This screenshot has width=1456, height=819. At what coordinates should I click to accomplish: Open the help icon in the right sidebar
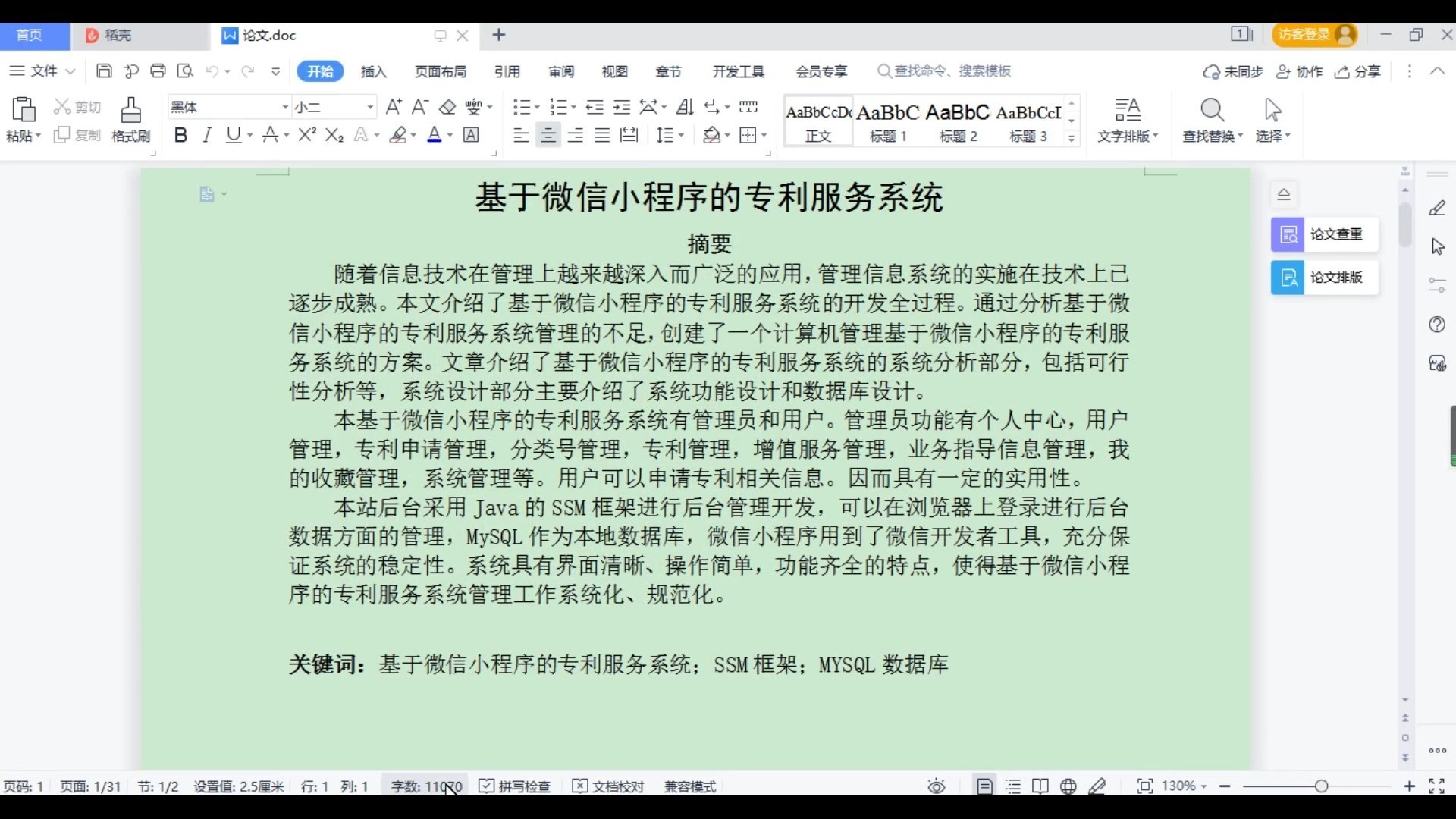tap(1437, 325)
